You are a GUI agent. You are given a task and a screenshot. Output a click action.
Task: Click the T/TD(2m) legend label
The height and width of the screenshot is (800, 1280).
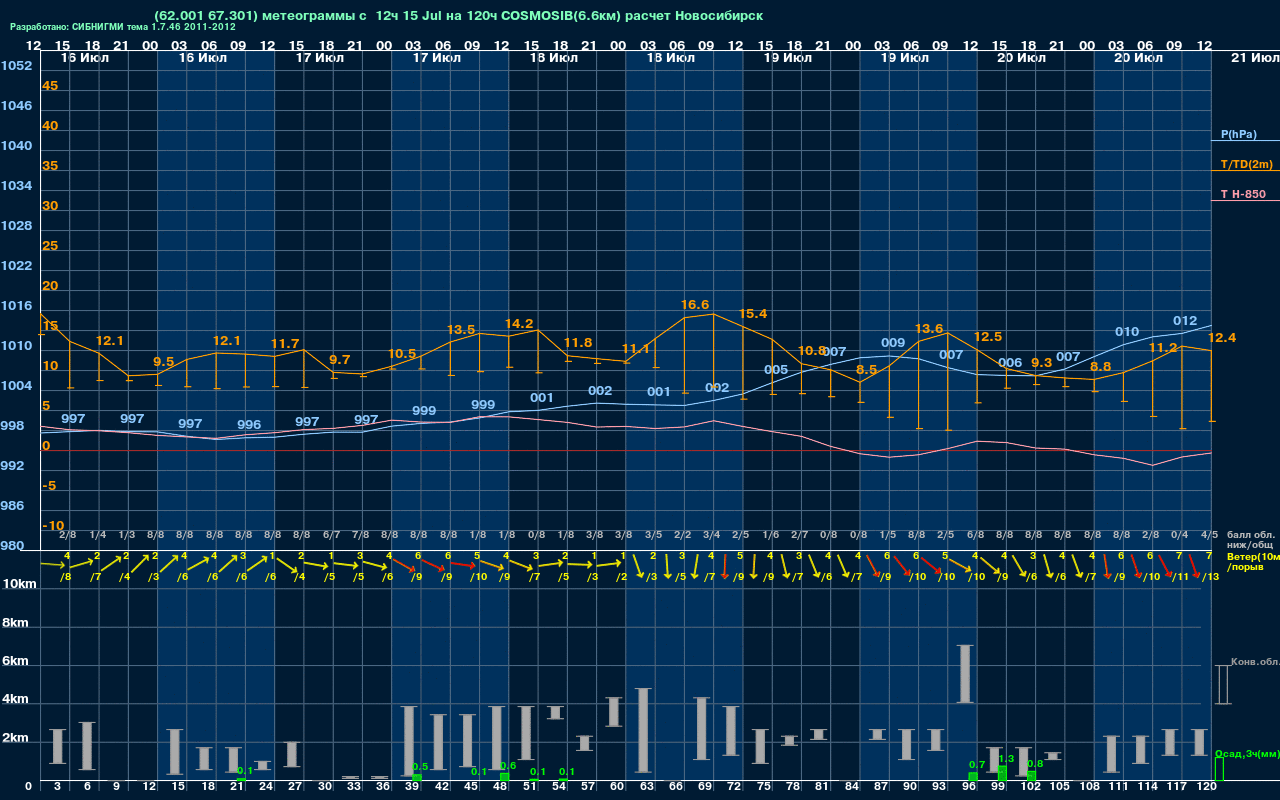coord(1245,164)
